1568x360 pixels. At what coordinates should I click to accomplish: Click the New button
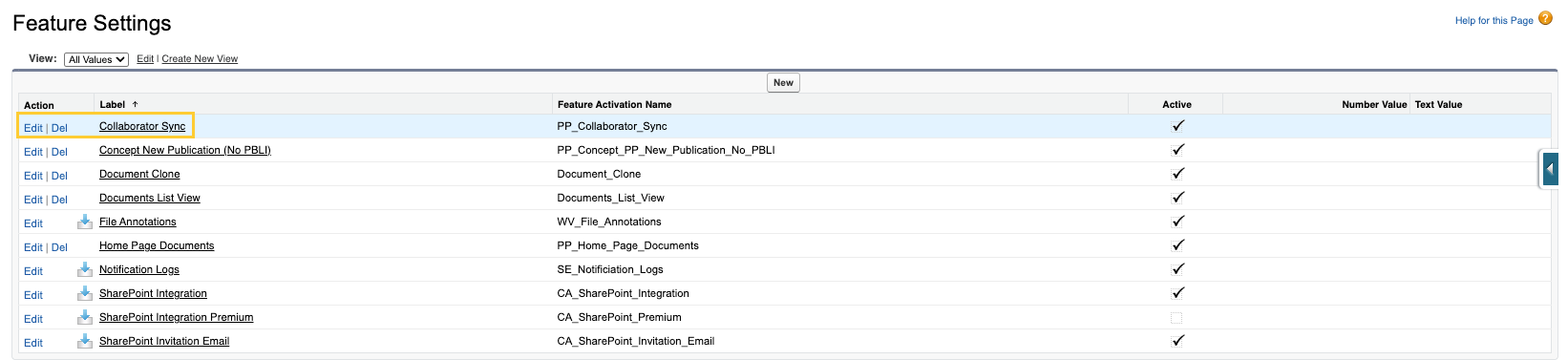(x=783, y=83)
